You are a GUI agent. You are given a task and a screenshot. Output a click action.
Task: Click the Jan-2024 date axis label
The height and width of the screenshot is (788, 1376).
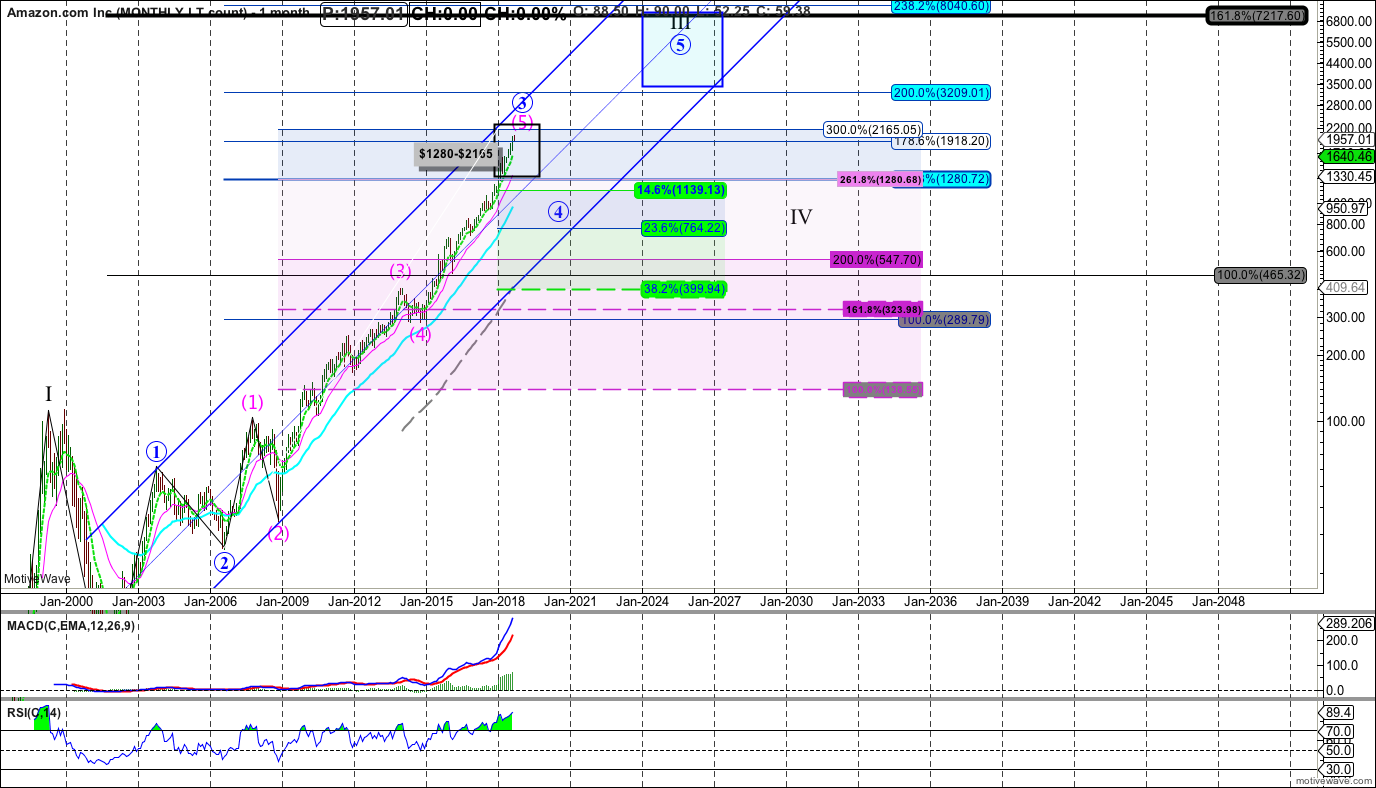pos(642,601)
